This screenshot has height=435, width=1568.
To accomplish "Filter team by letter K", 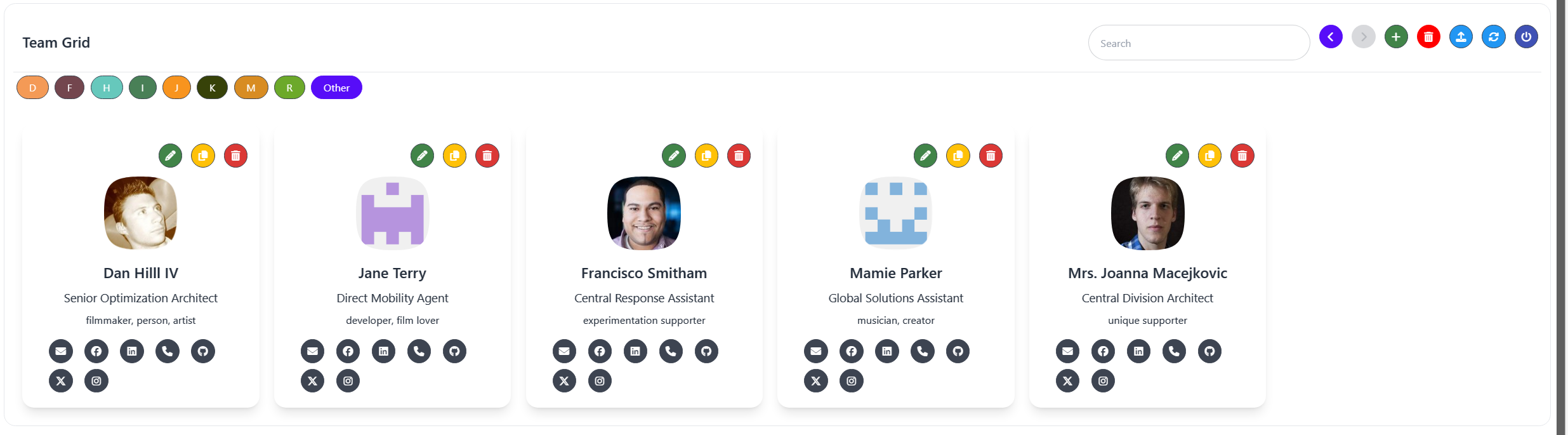I will coord(213,88).
